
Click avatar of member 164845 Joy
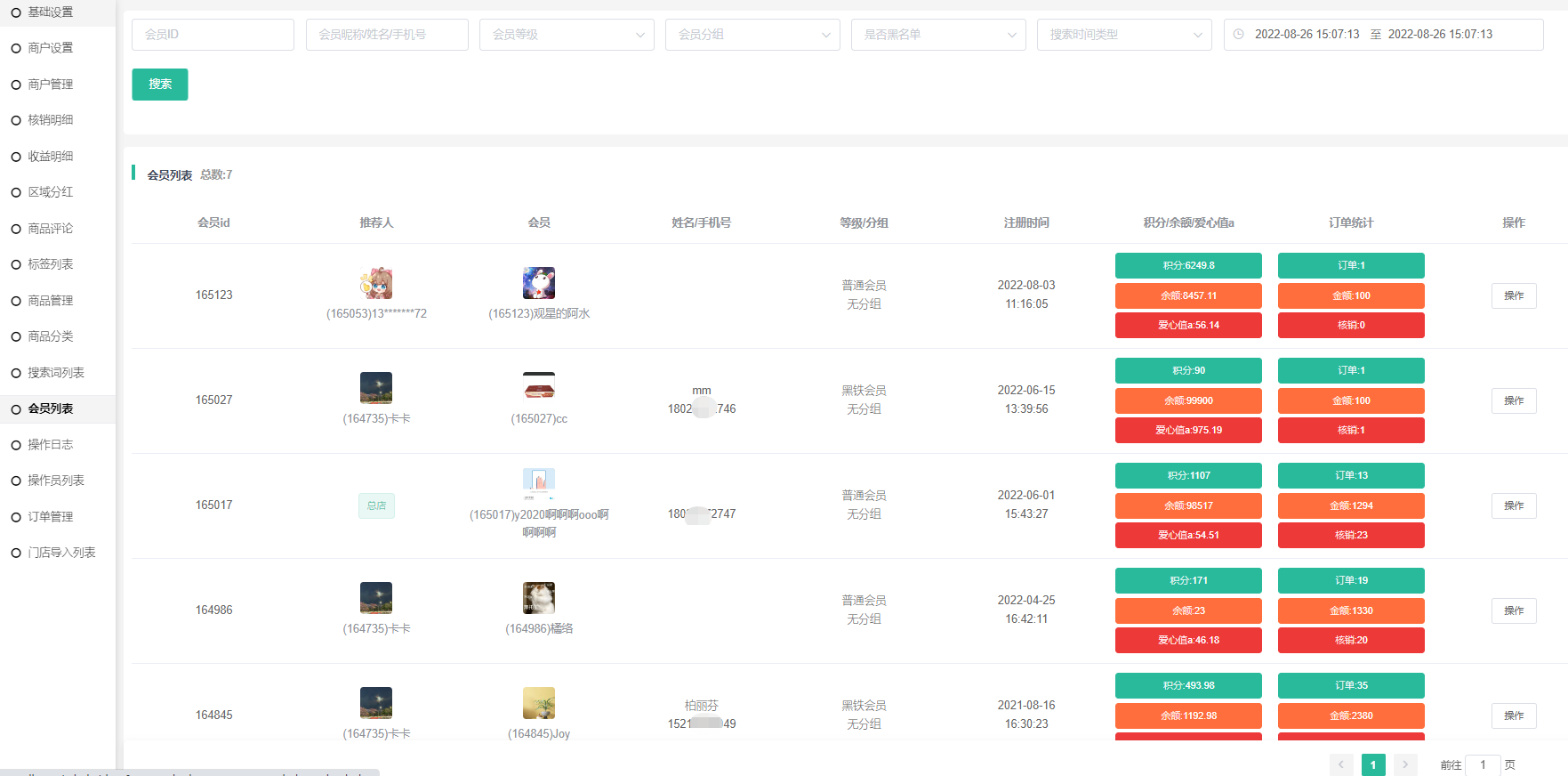pyautogui.click(x=539, y=703)
